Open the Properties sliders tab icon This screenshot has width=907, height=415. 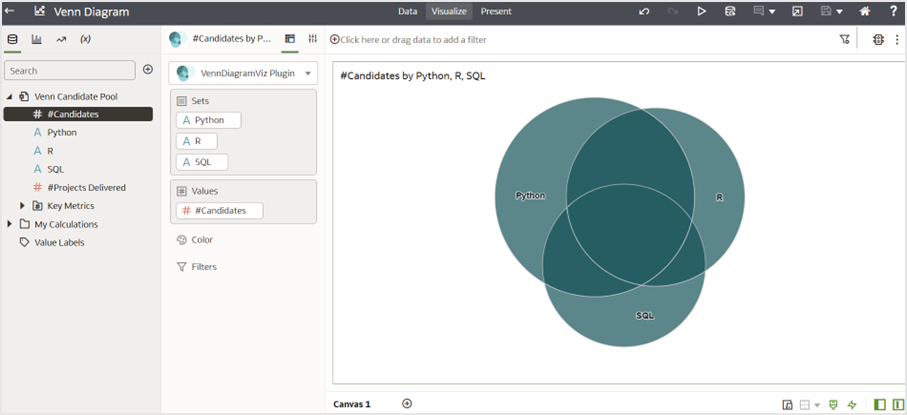(x=313, y=39)
